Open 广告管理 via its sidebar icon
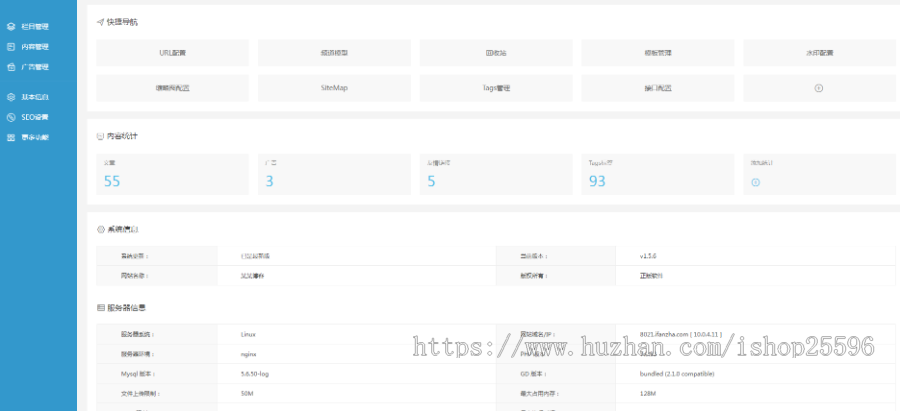The image size is (900, 411). click(x=10, y=67)
